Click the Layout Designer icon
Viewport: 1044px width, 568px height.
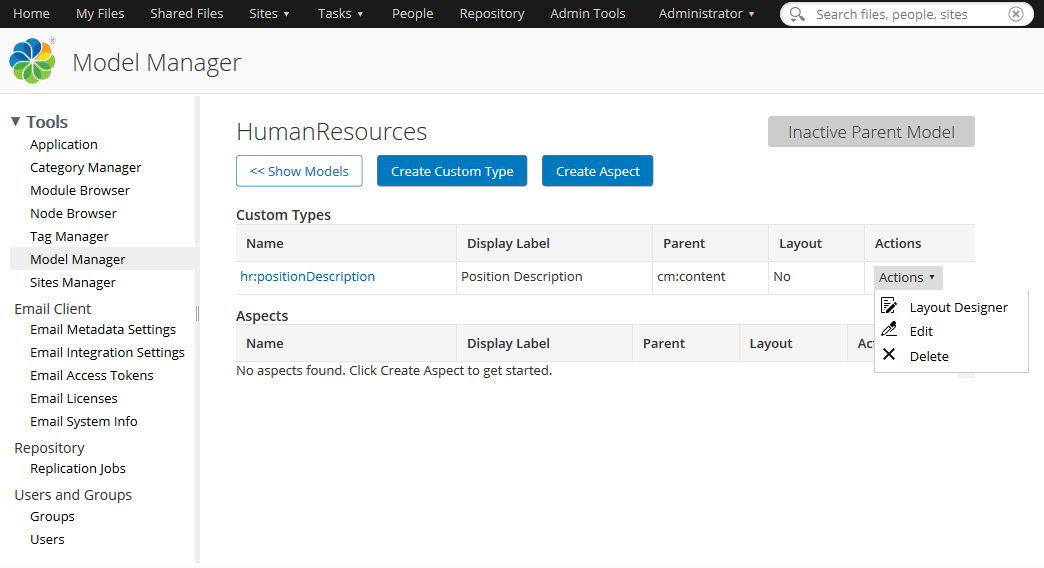pos(889,306)
